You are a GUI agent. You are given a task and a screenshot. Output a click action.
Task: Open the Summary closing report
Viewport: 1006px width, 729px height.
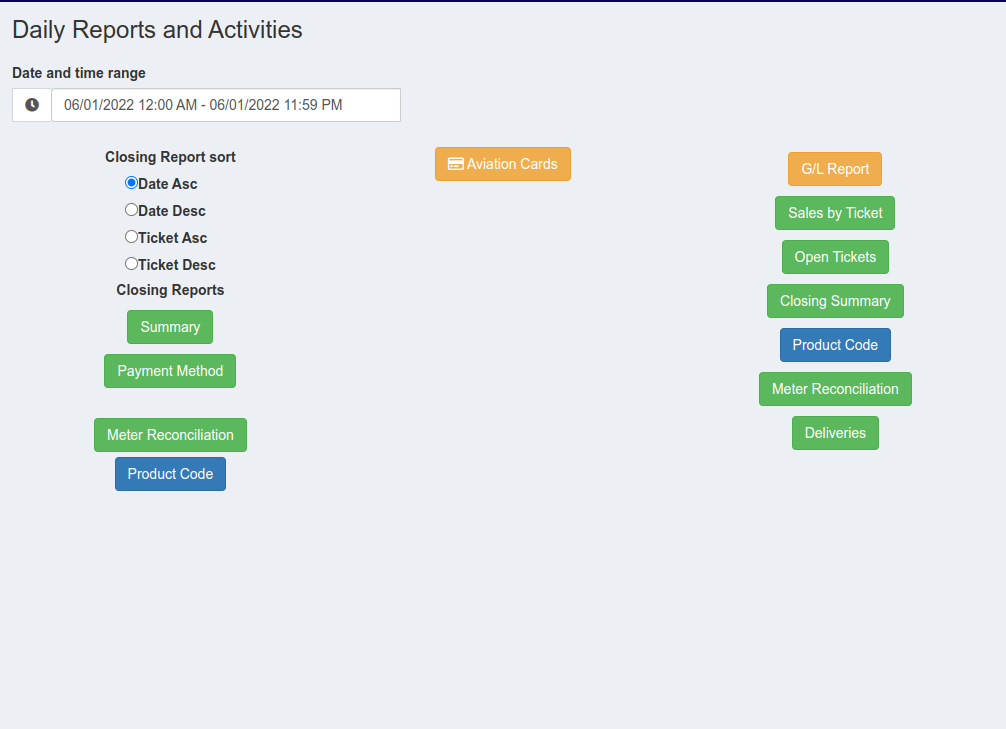point(170,327)
